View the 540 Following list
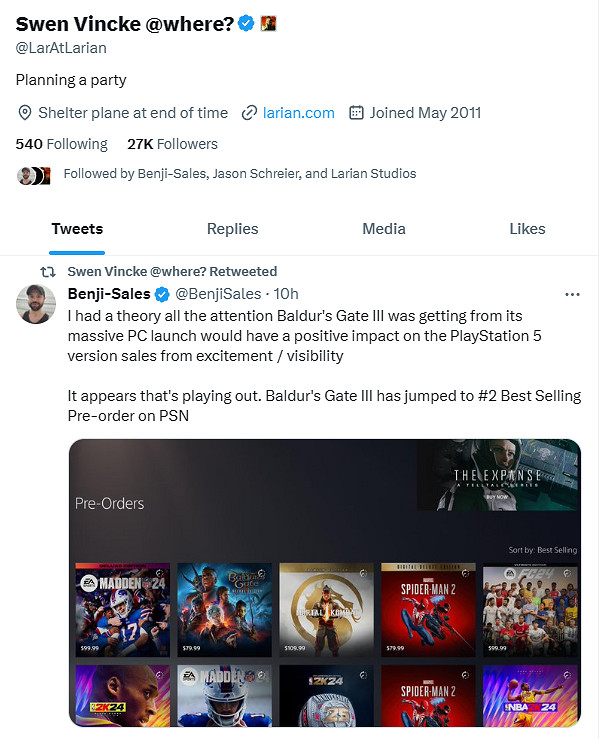 pos(62,144)
